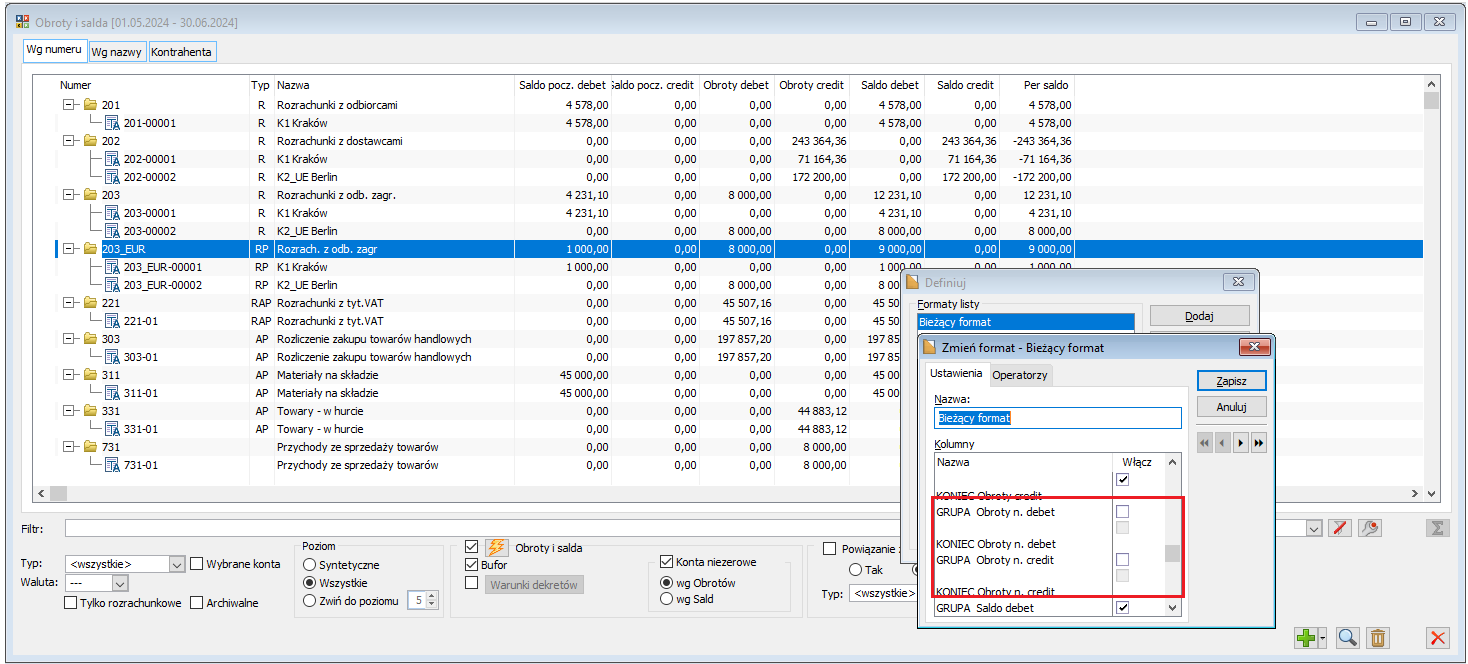Collapse the 202 account tree node
Image resolution: width=1468 pixels, height=664 pixels.
[x=68, y=141]
